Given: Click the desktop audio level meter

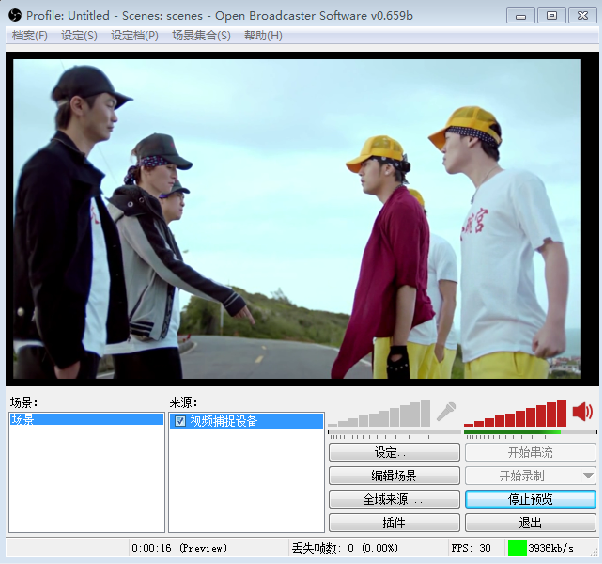Looking at the screenshot, I should click(530, 432).
